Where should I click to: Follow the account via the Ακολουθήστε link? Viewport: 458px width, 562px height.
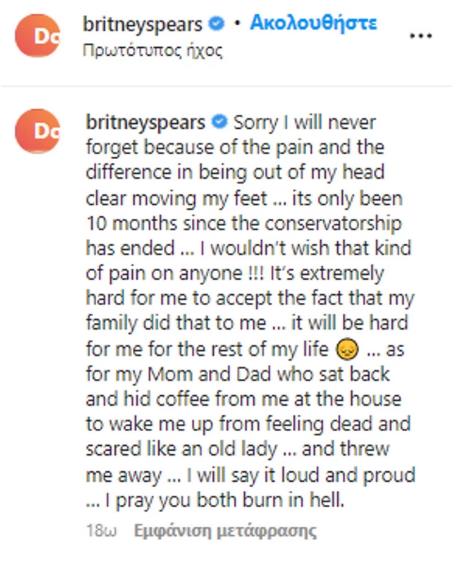(314, 23)
